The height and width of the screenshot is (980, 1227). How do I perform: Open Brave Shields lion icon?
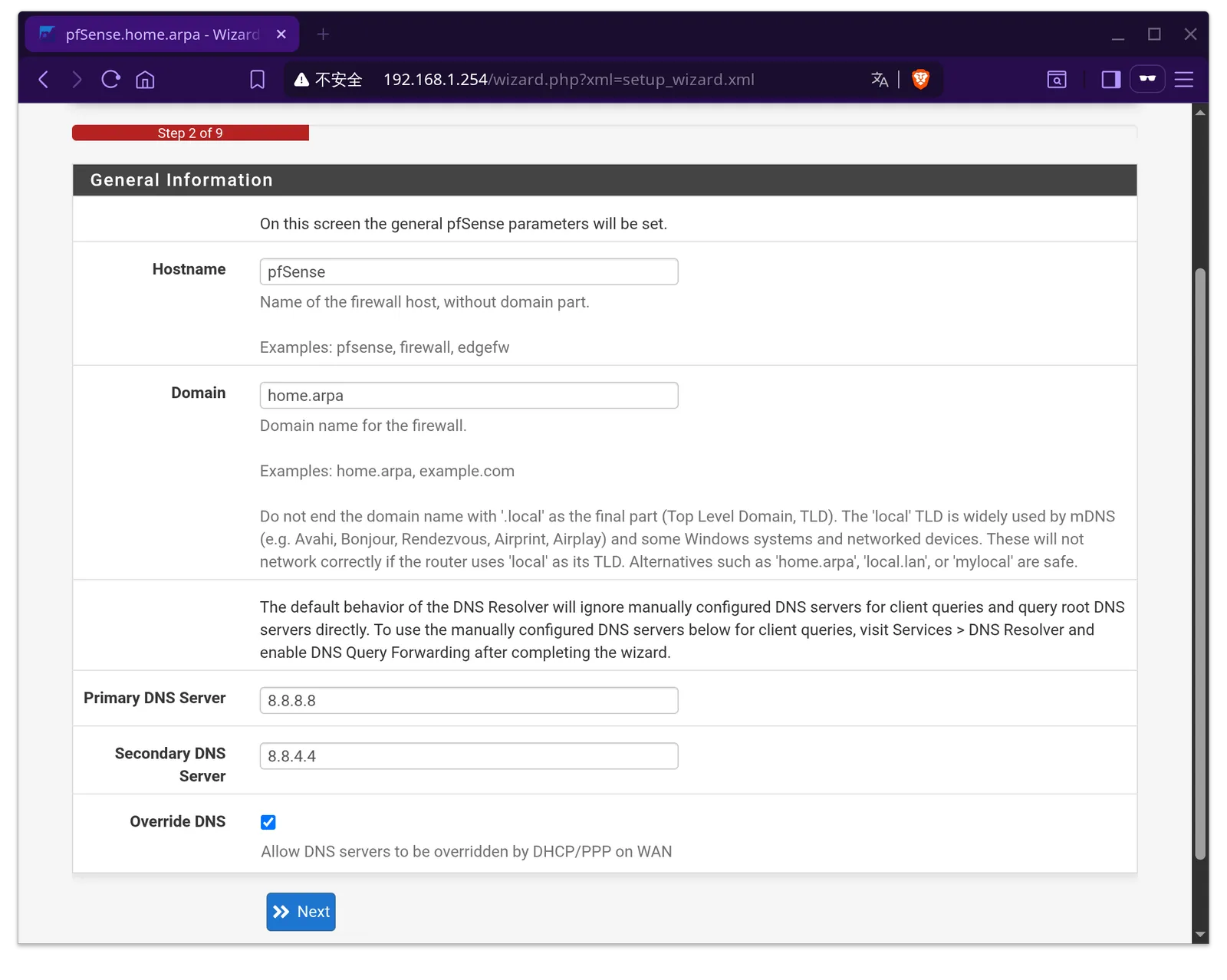click(x=920, y=79)
